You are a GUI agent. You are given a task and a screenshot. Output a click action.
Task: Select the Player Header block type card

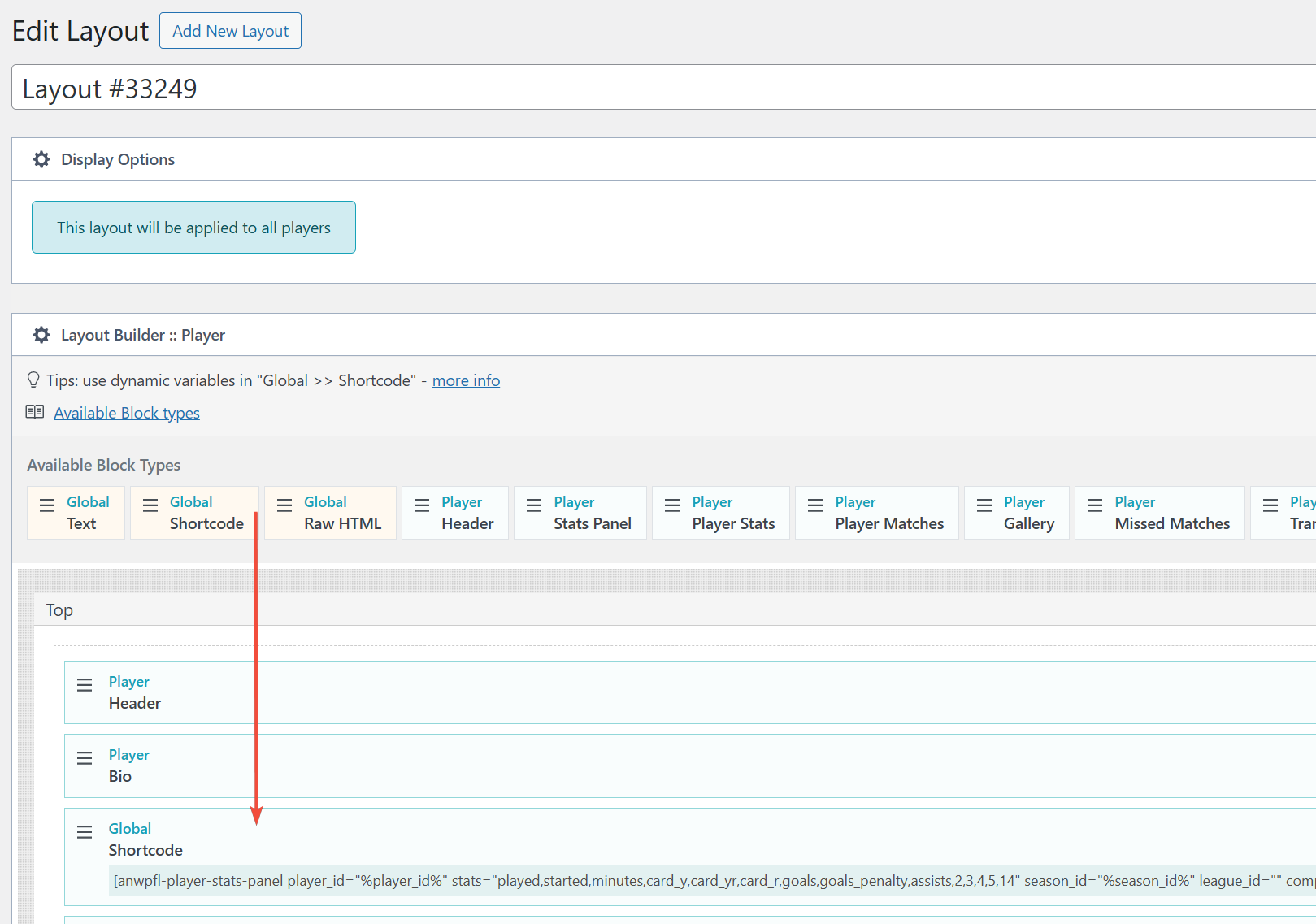point(455,513)
